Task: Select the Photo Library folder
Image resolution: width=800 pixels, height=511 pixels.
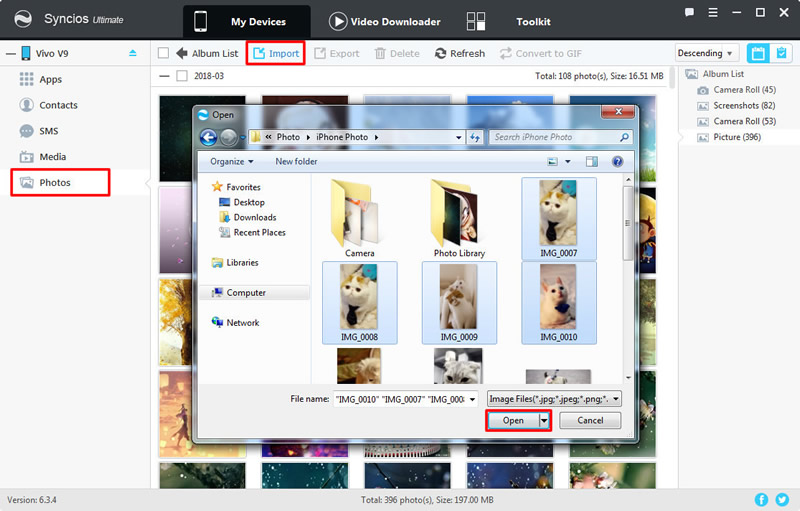Action: pos(459,219)
